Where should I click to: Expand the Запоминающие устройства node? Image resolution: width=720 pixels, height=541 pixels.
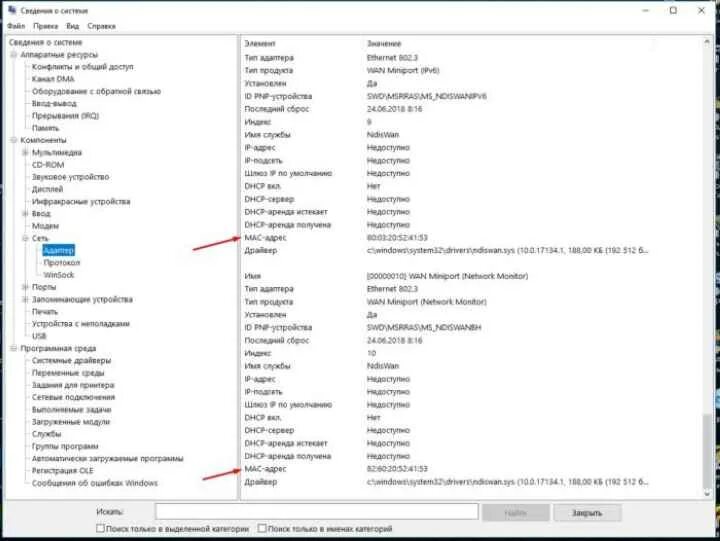point(26,299)
